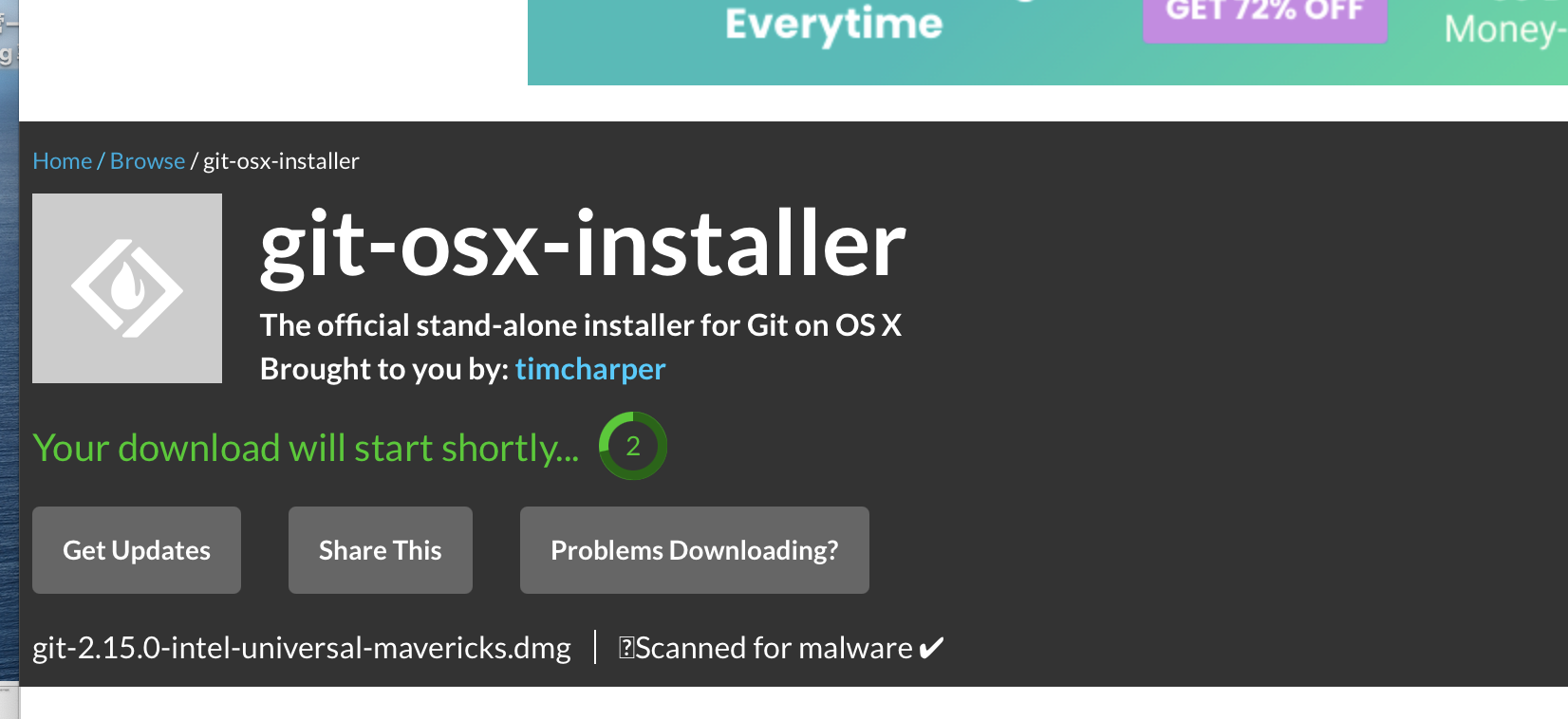Click the Your download will start shortly message
This screenshot has height=719, width=1568.
tap(306, 448)
